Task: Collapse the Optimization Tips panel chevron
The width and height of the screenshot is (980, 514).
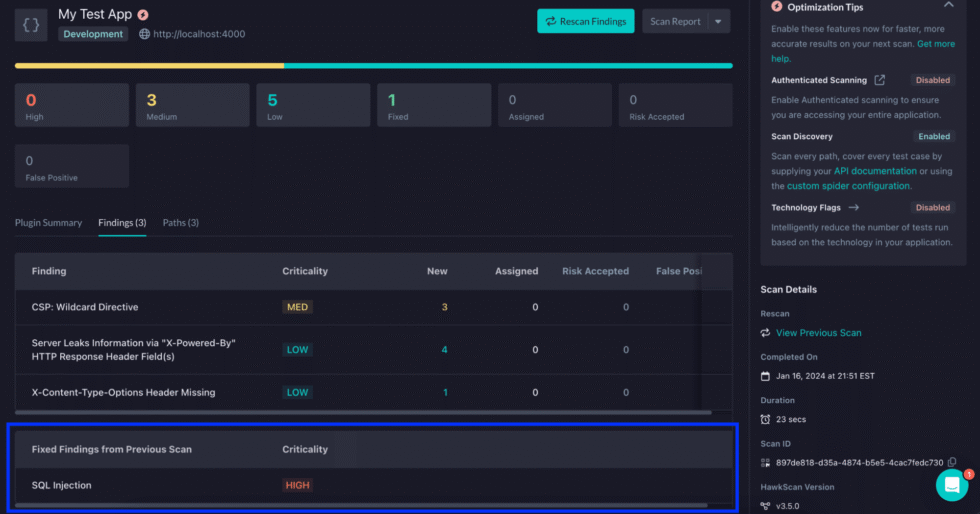Action: coord(949,5)
